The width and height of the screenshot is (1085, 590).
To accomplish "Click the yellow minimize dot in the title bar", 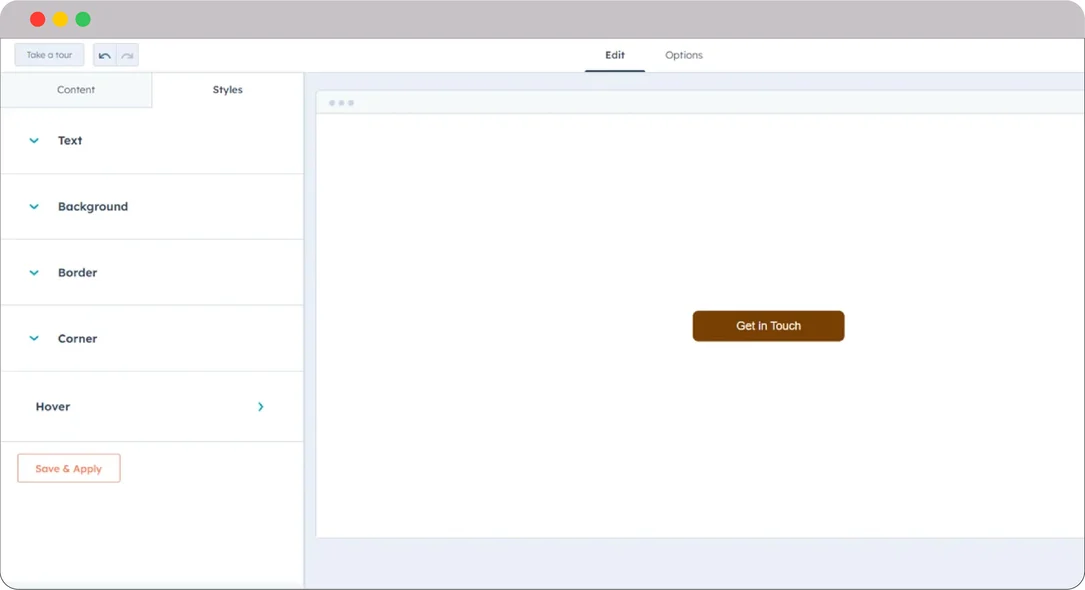I will [60, 18].
